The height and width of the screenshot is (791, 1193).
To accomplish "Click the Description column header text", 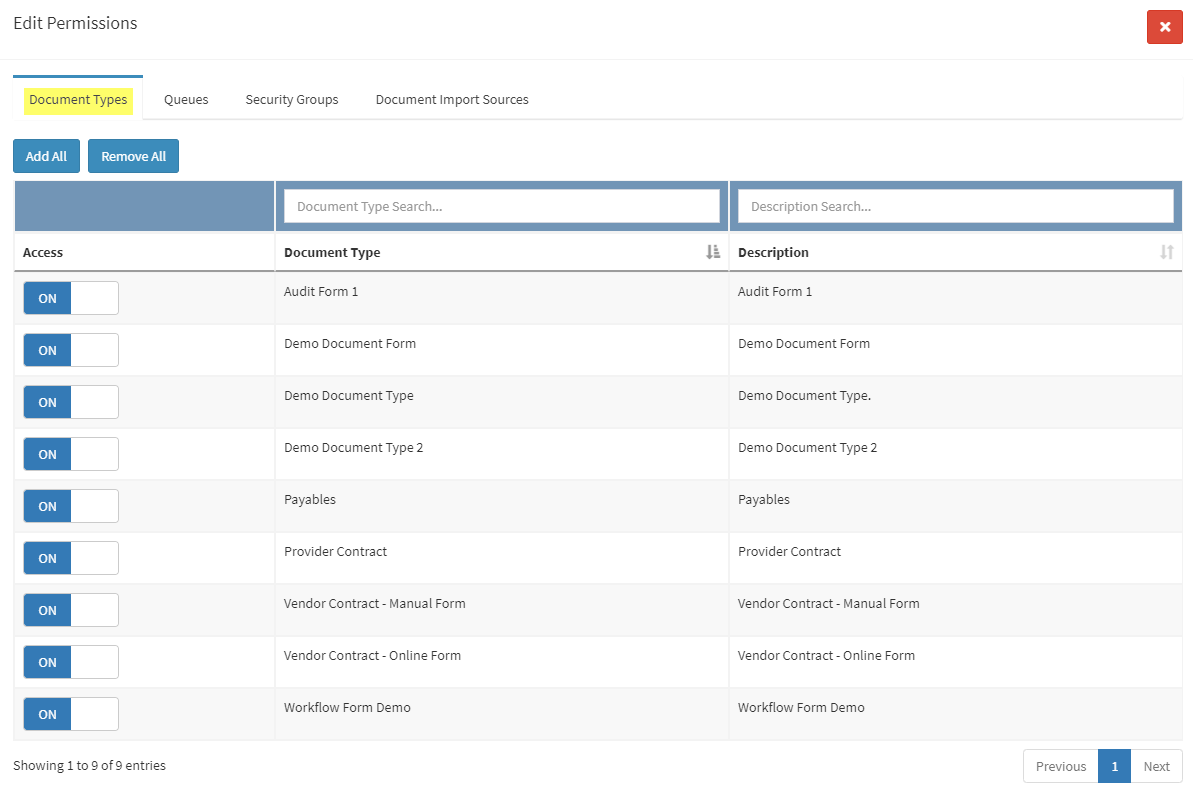I will [x=773, y=253].
